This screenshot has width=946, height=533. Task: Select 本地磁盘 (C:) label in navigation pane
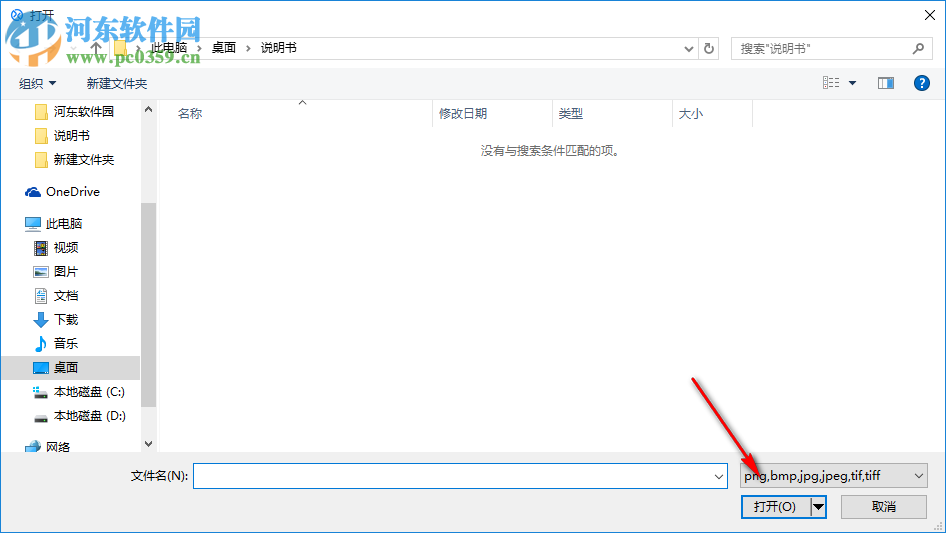89,392
